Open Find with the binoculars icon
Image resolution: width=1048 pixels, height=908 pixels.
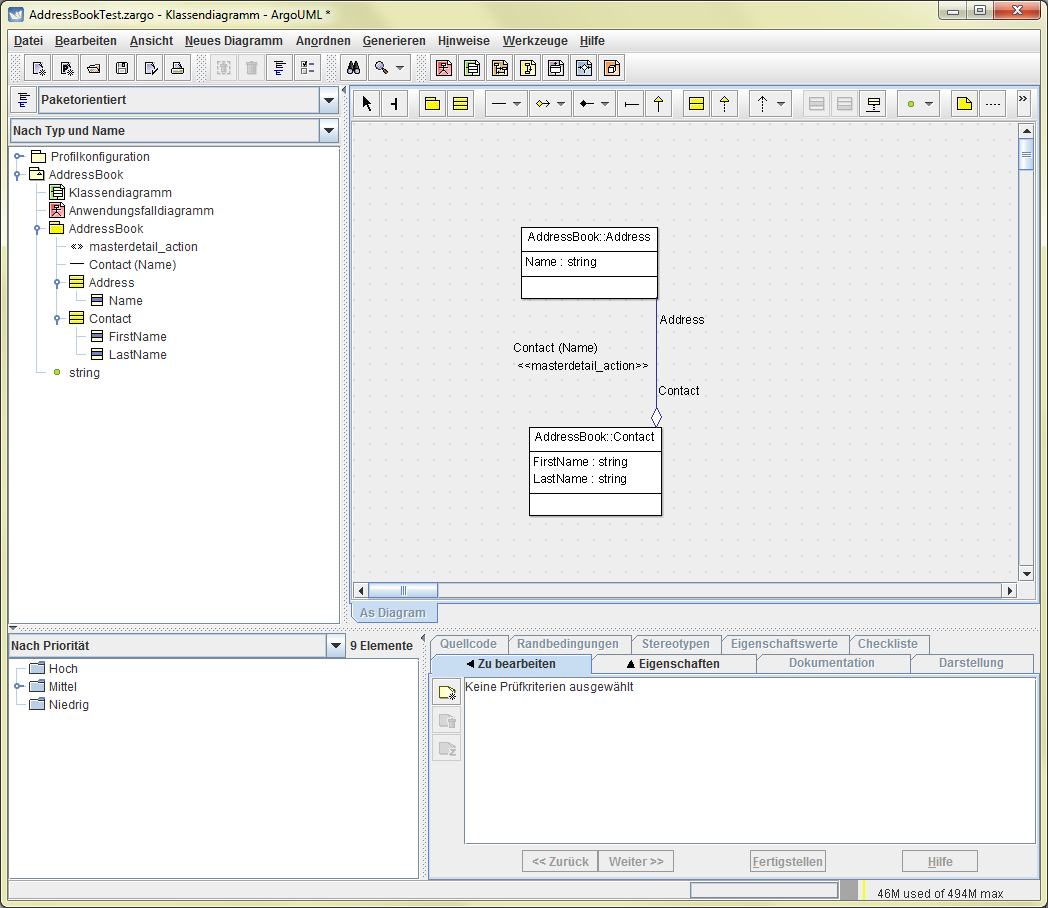click(352, 69)
